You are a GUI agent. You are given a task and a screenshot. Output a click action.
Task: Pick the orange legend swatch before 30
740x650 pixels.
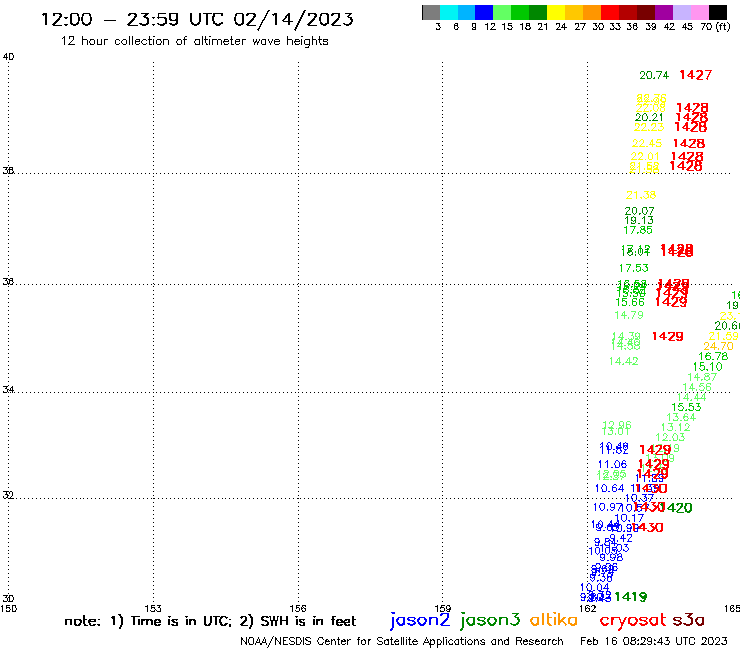click(x=592, y=13)
